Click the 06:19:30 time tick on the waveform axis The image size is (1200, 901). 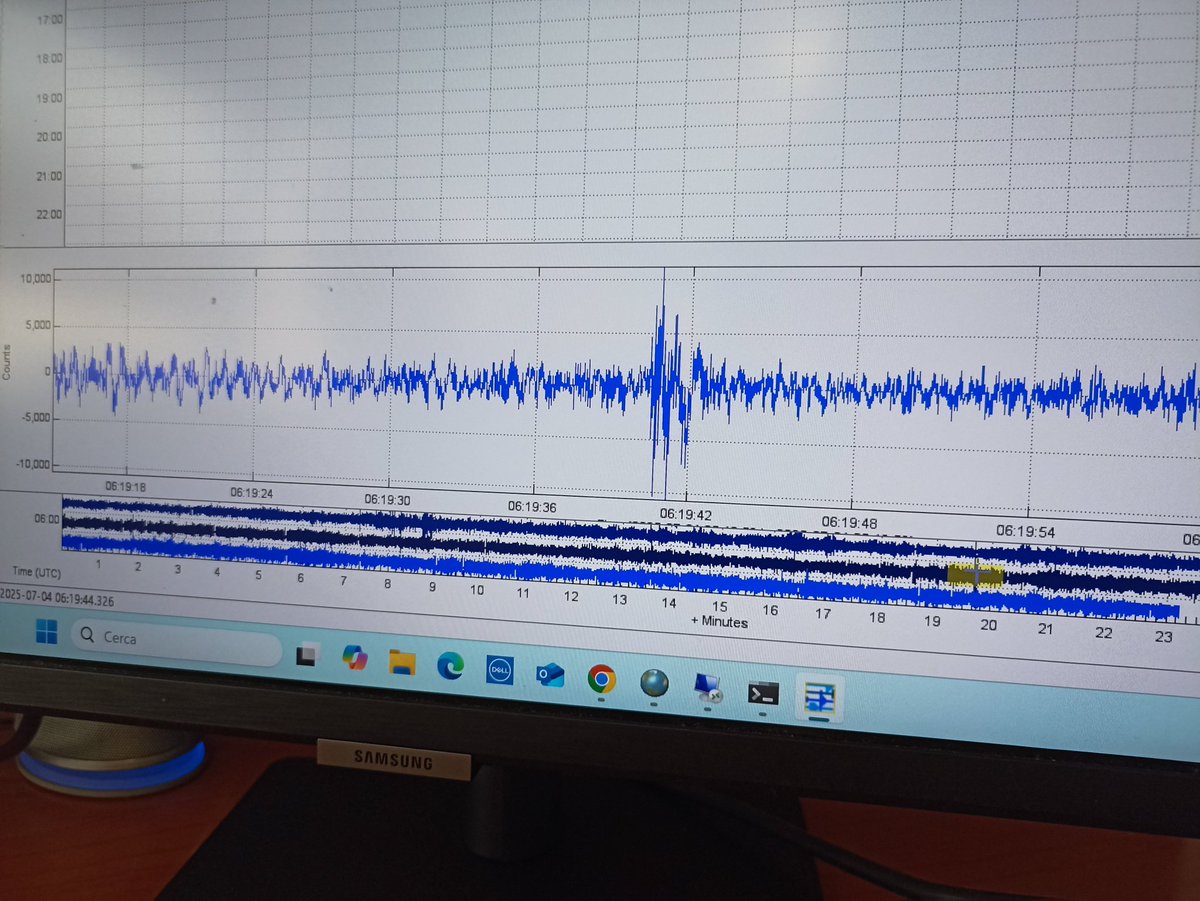tap(388, 499)
